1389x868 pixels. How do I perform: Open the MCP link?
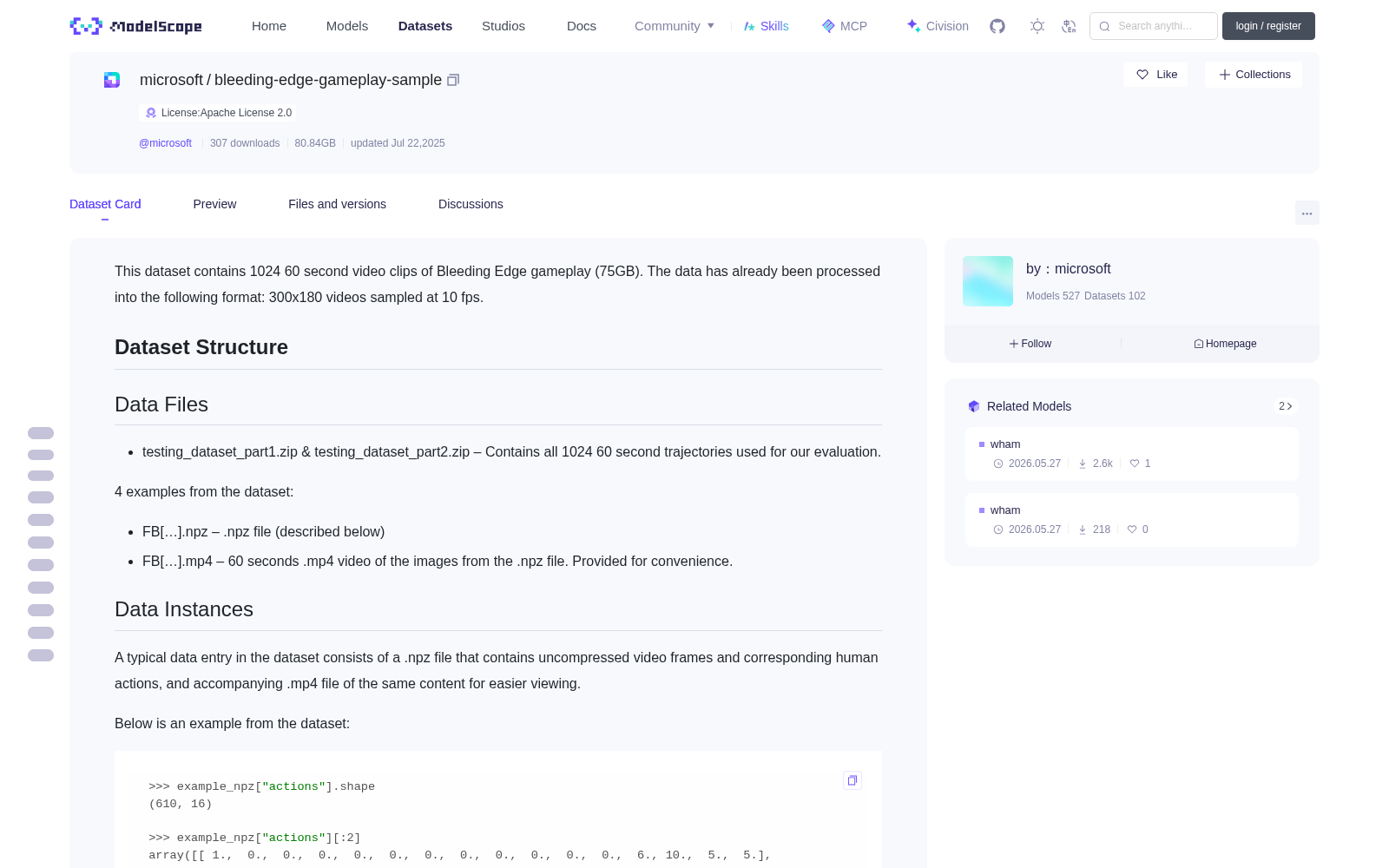coord(845,26)
